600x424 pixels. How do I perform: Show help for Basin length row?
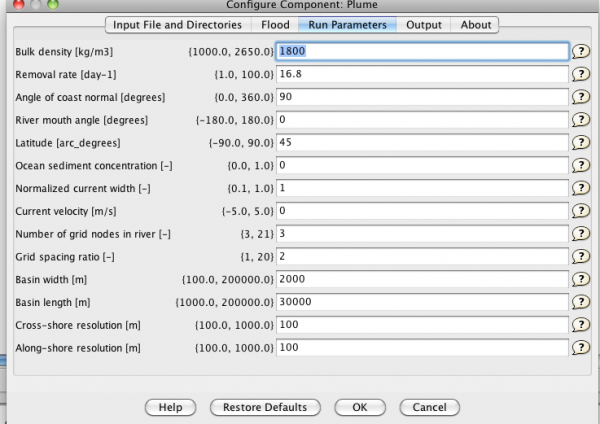pyautogui.click(x=579, y=301)
